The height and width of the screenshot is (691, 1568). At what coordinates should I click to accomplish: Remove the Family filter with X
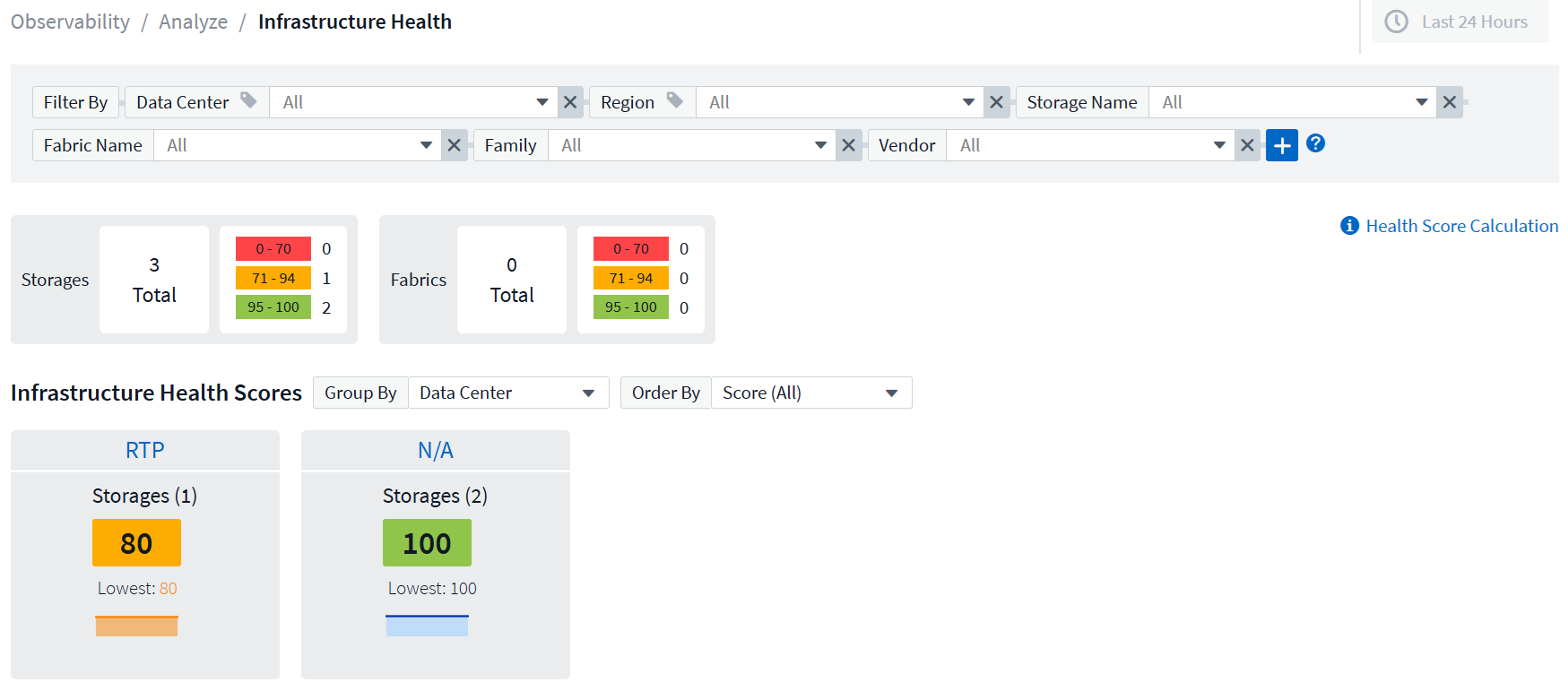tap(848, 145)
